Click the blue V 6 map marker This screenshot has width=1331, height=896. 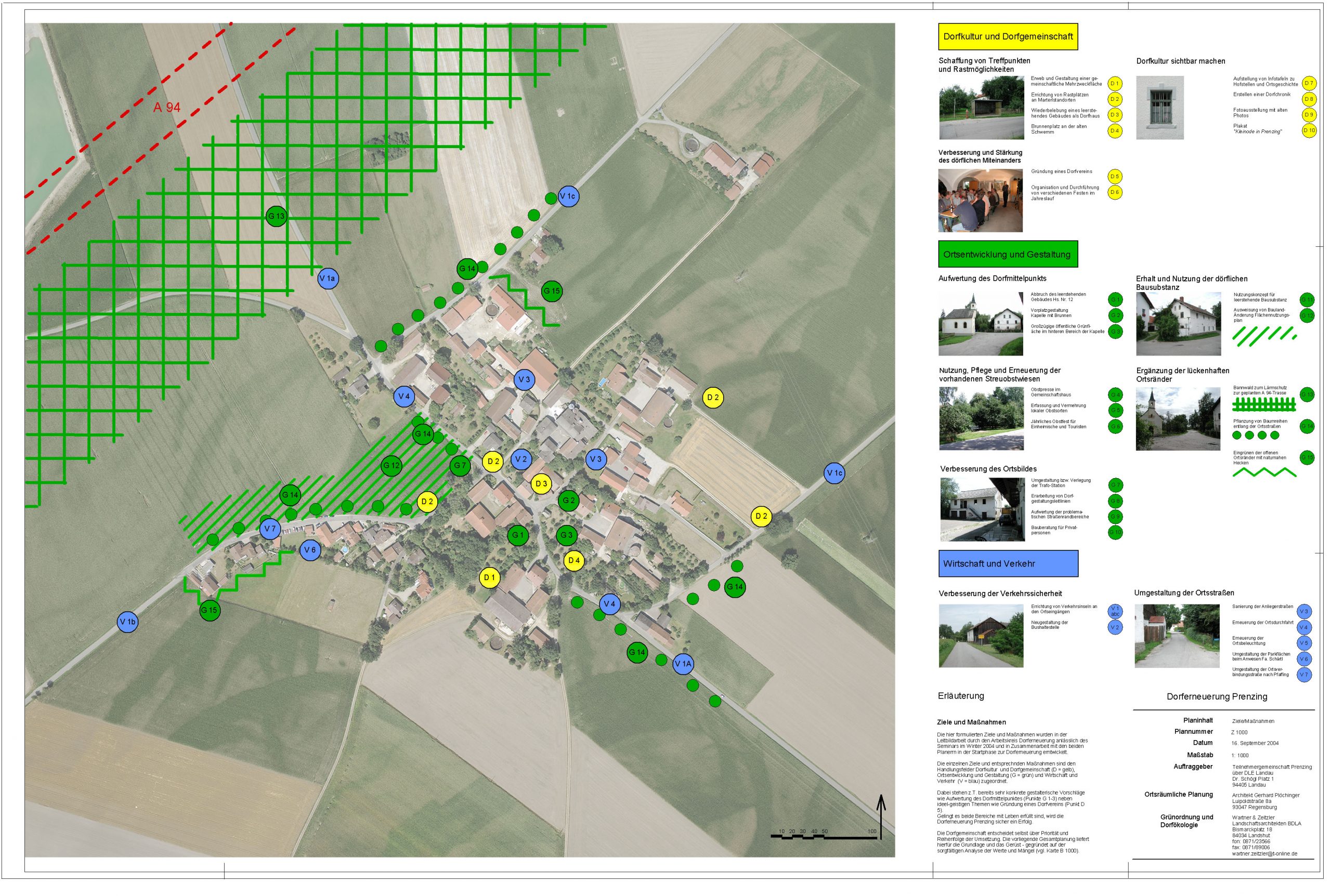tap(310, 550)
